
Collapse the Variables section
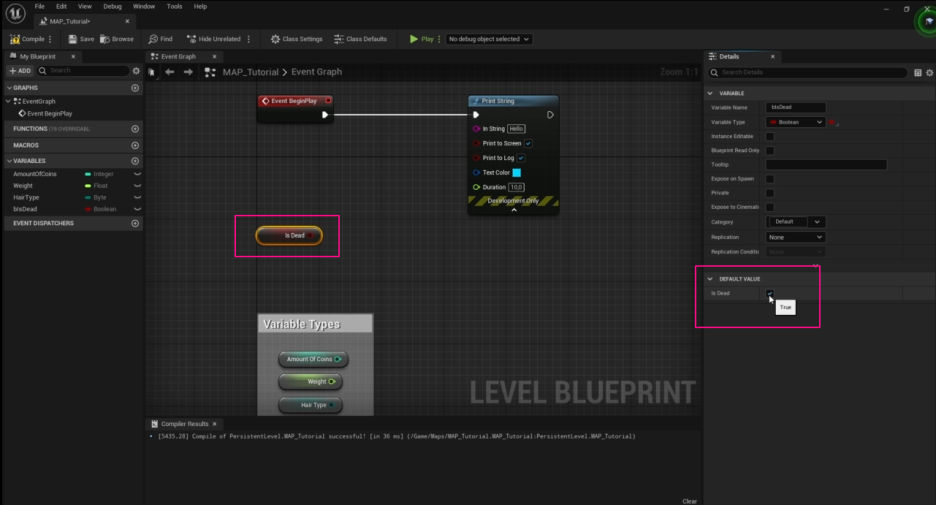coord(9,161)
